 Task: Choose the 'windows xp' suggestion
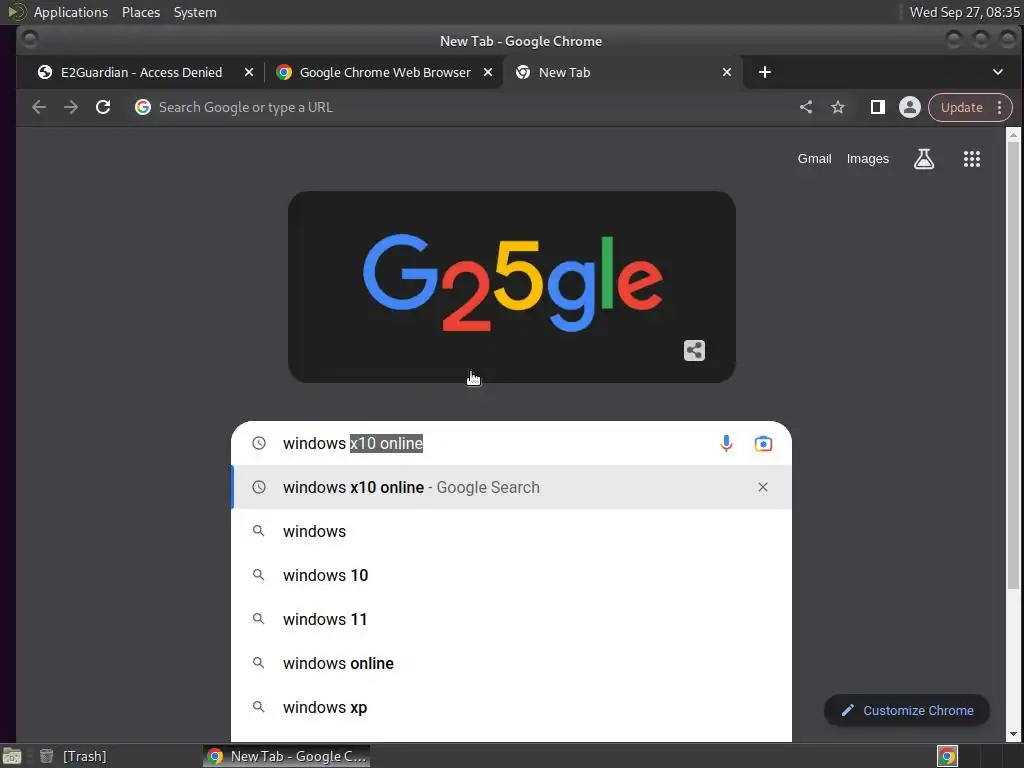[511, 707]
